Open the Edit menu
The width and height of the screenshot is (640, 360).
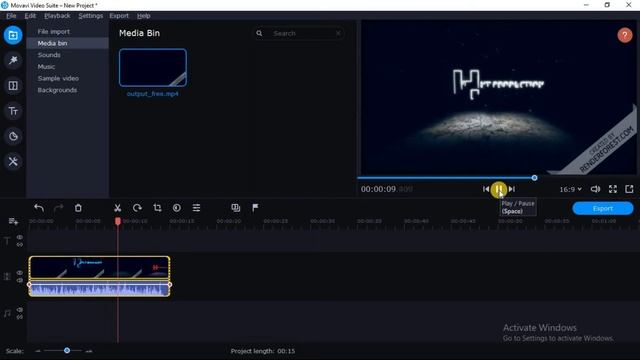(x=30, y=16)
